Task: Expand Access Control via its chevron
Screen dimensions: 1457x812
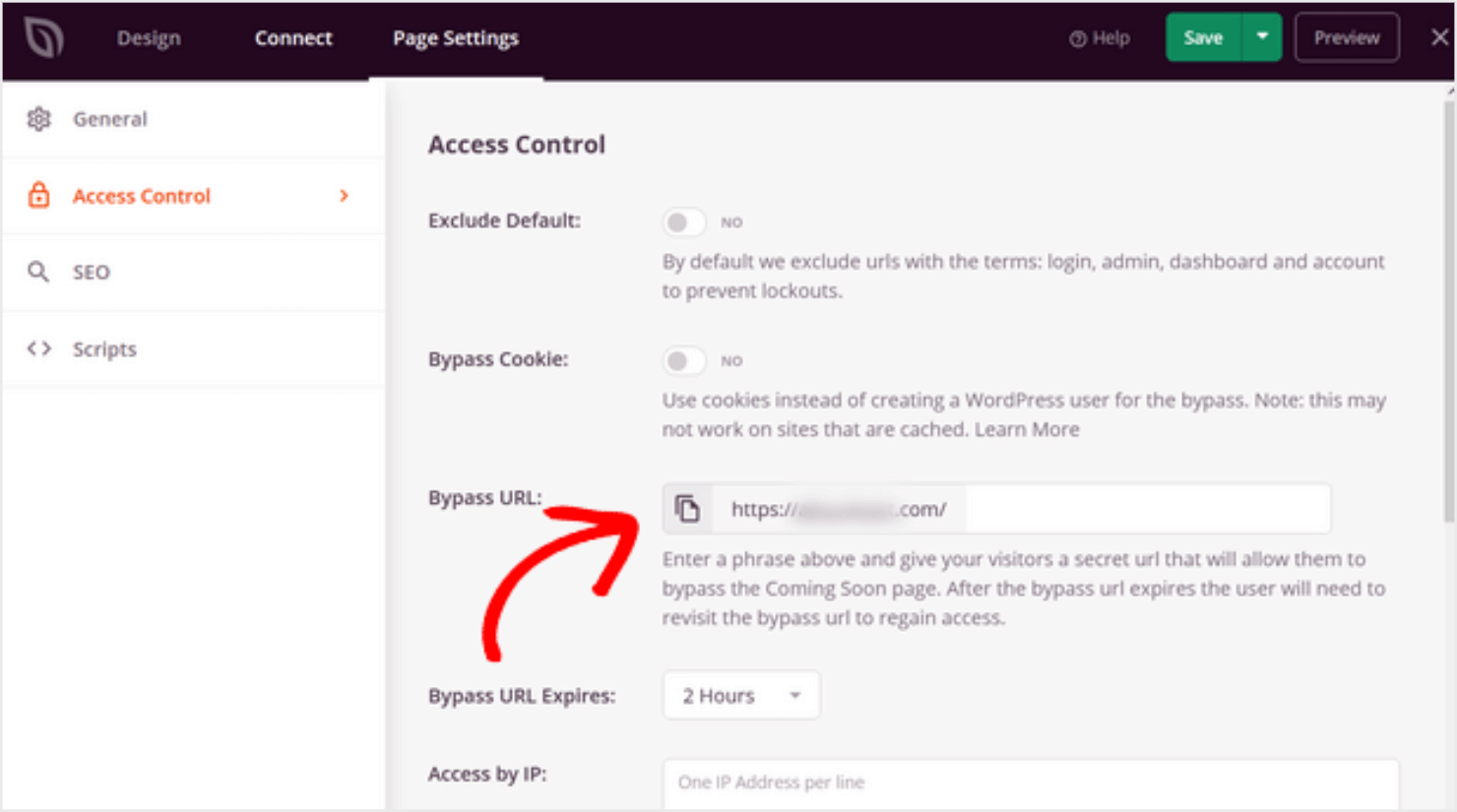Action: (344, 196)
